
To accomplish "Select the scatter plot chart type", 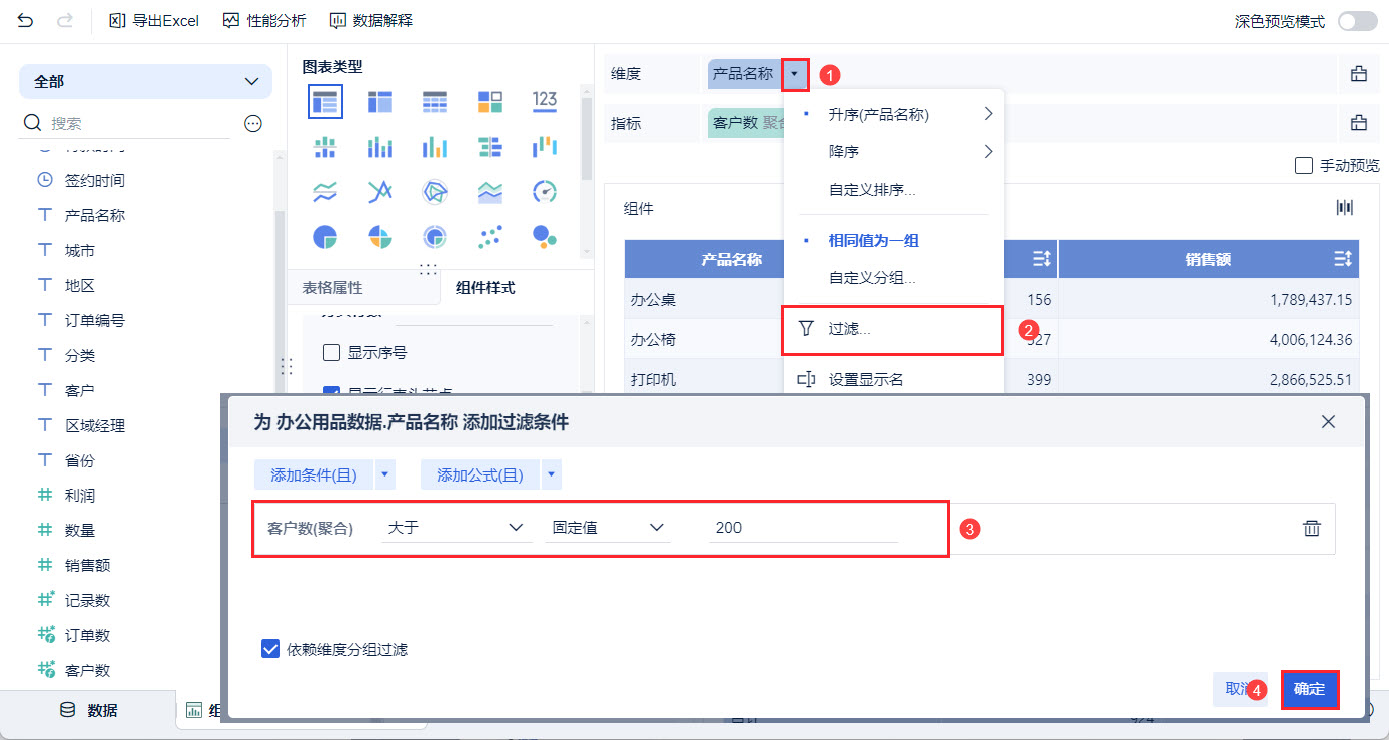I will coord(490,236).
